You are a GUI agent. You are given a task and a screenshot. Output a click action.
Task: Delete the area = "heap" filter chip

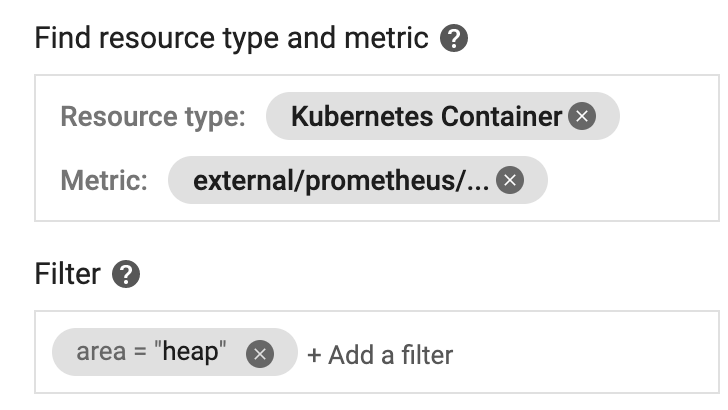coord(259,353)
